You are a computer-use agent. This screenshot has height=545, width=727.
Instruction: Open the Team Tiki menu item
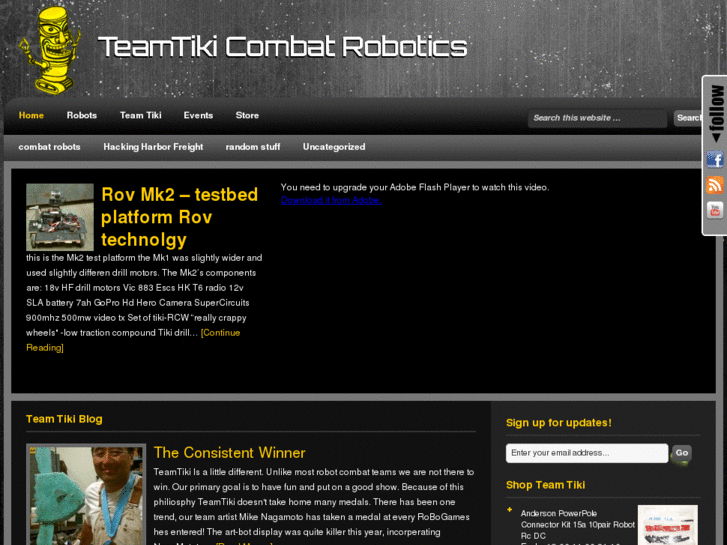pos(140,115)
